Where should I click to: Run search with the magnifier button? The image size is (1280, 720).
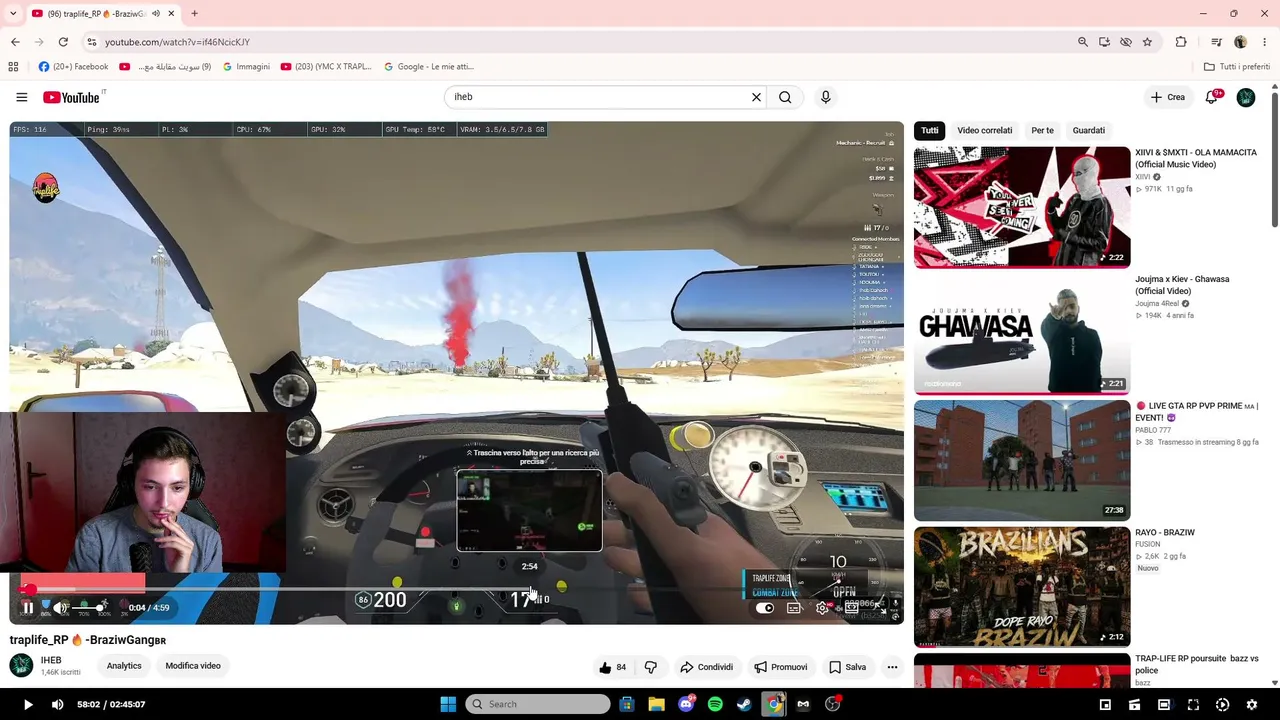click(785, 97)
